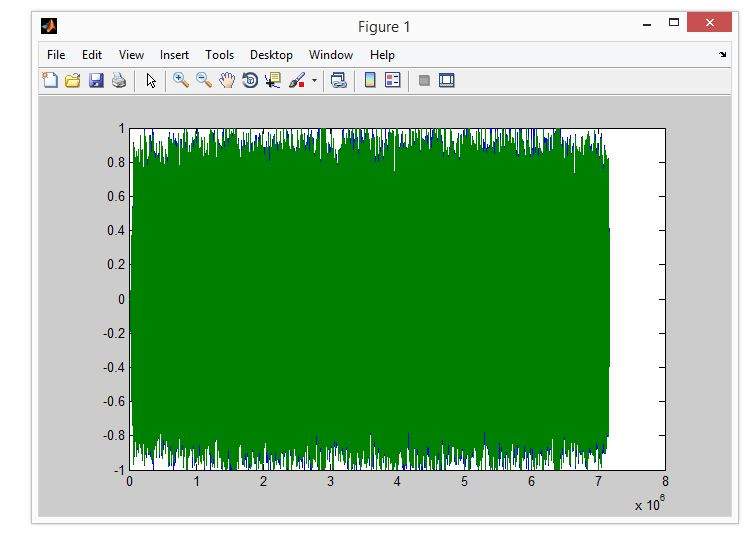Screen dimensions: 756x539
Task: Open file using the folder icon
Action: [73, 80]
